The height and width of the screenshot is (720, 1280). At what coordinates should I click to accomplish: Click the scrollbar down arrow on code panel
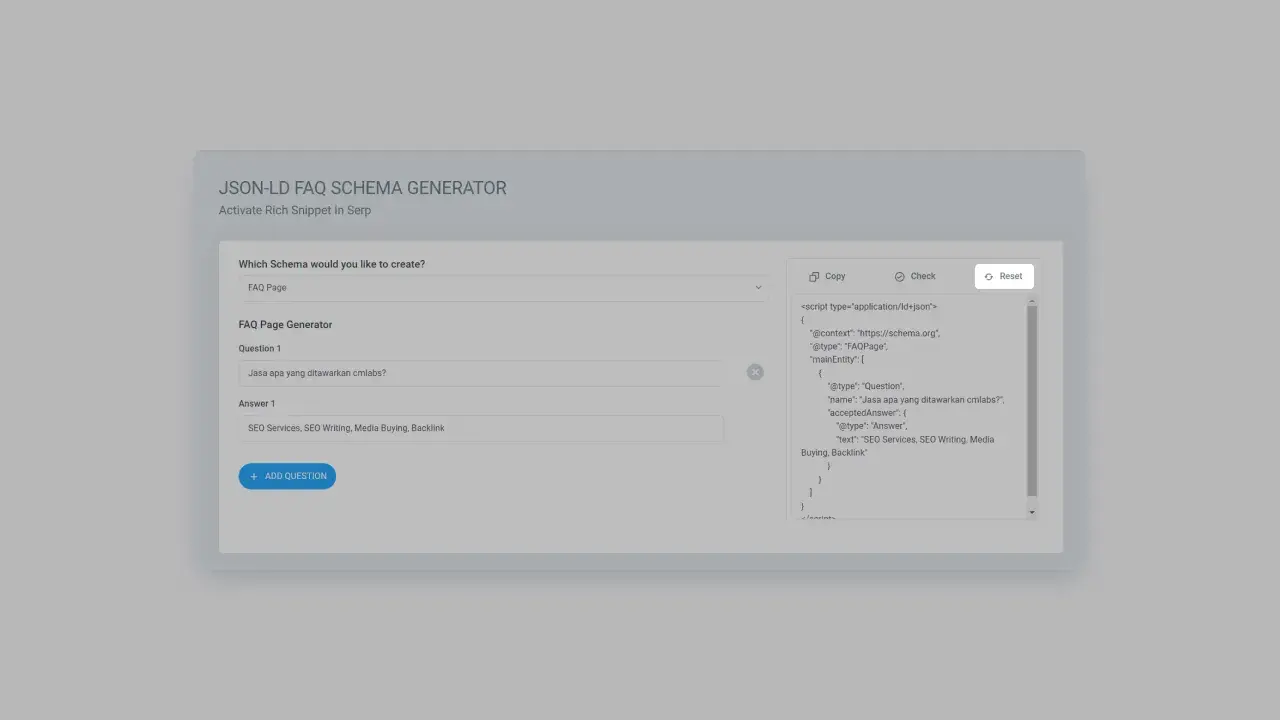[x=1031, y=513]
